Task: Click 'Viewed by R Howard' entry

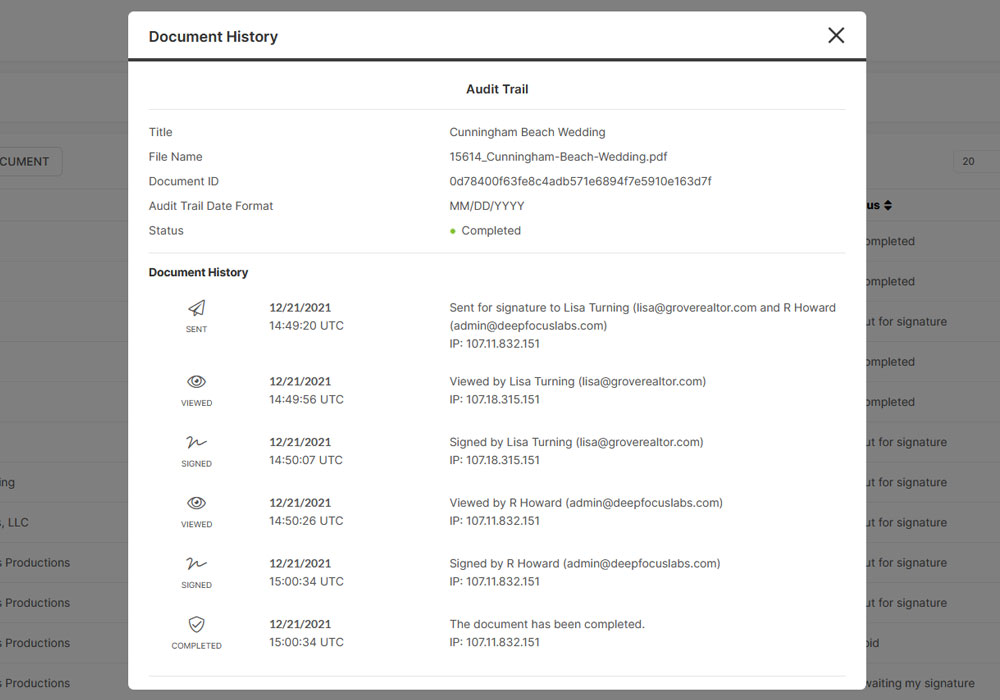Action: [585, 502]
